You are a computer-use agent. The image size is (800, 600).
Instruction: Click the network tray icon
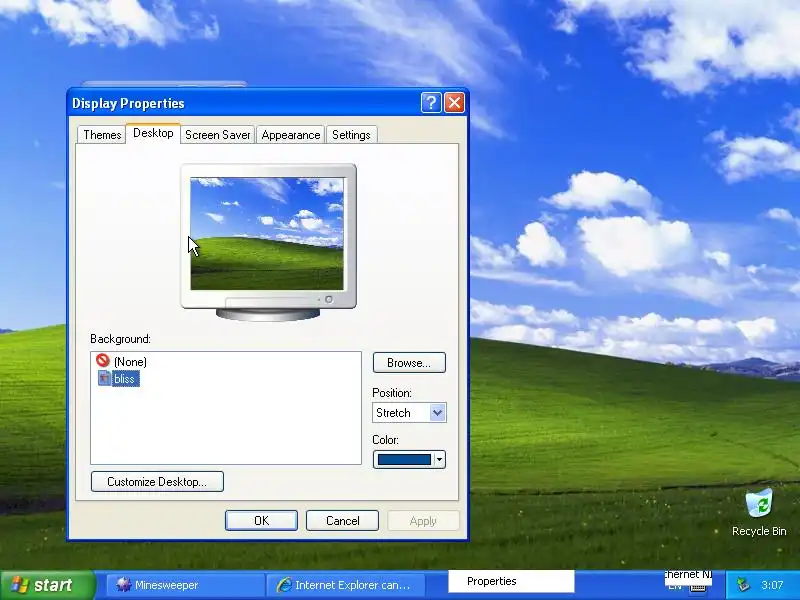(x=744, y=585)
